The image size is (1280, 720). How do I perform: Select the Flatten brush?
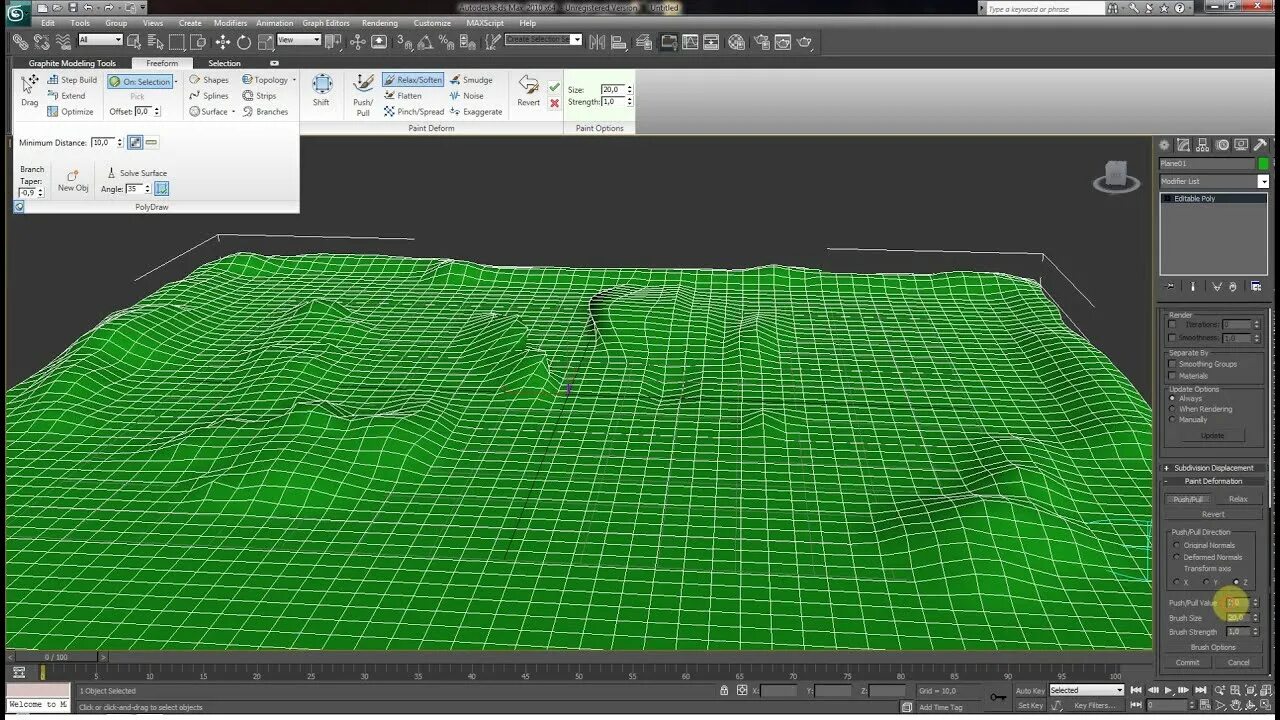click(403, 96)
